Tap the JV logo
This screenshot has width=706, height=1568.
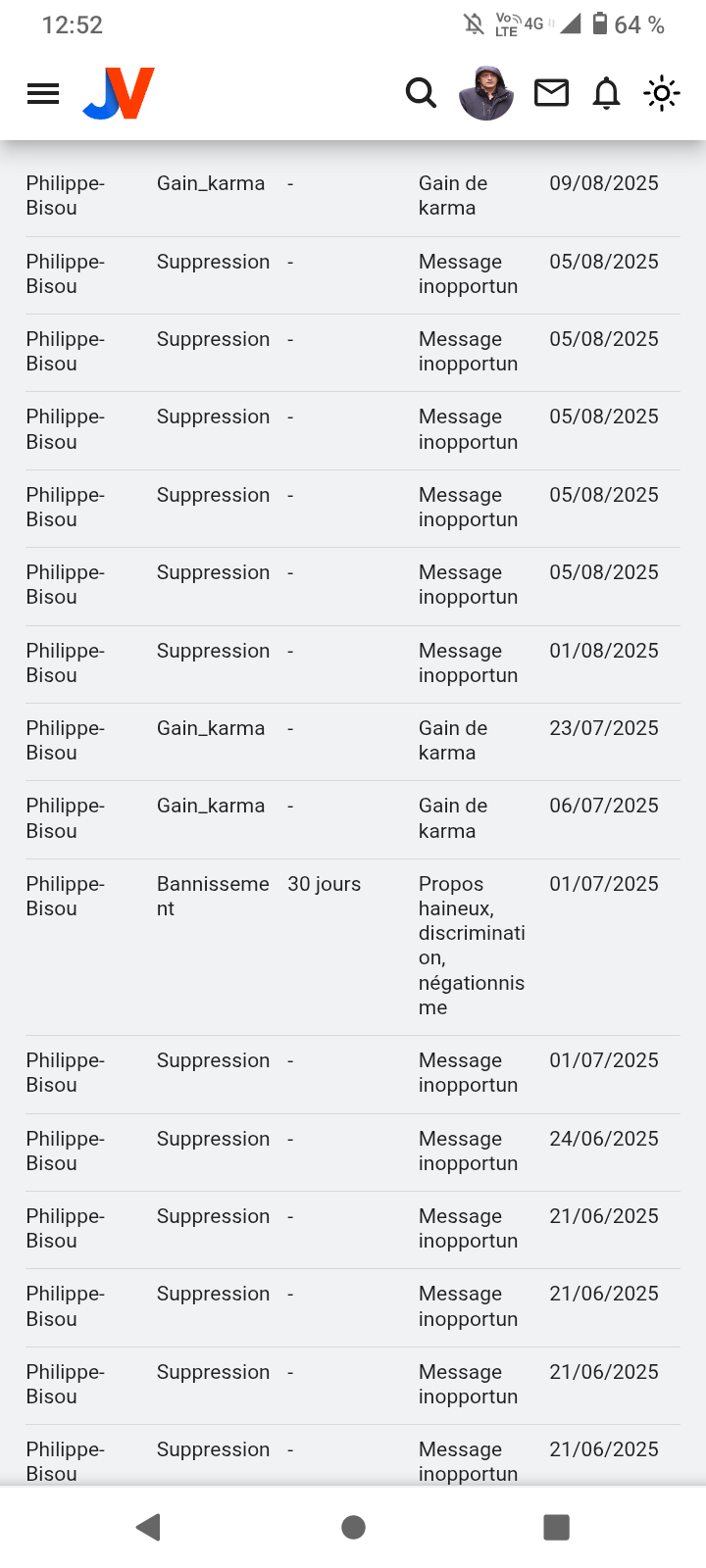pos(119,93)
